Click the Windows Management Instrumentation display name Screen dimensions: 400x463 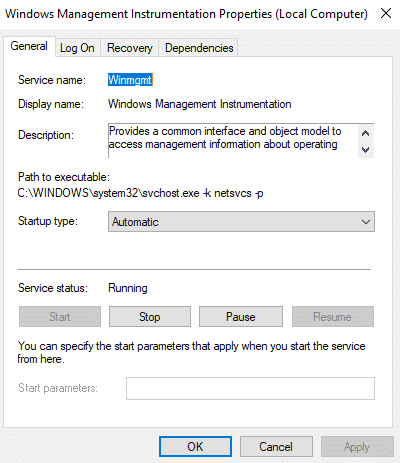[200, 104]
